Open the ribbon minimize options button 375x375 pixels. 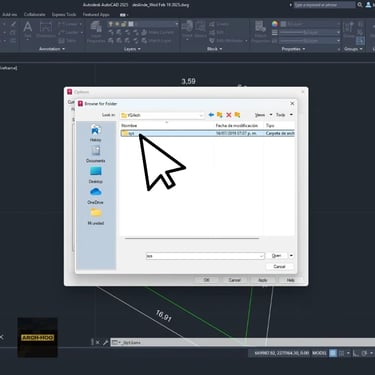pyautogui.click(x=123, y=15)
